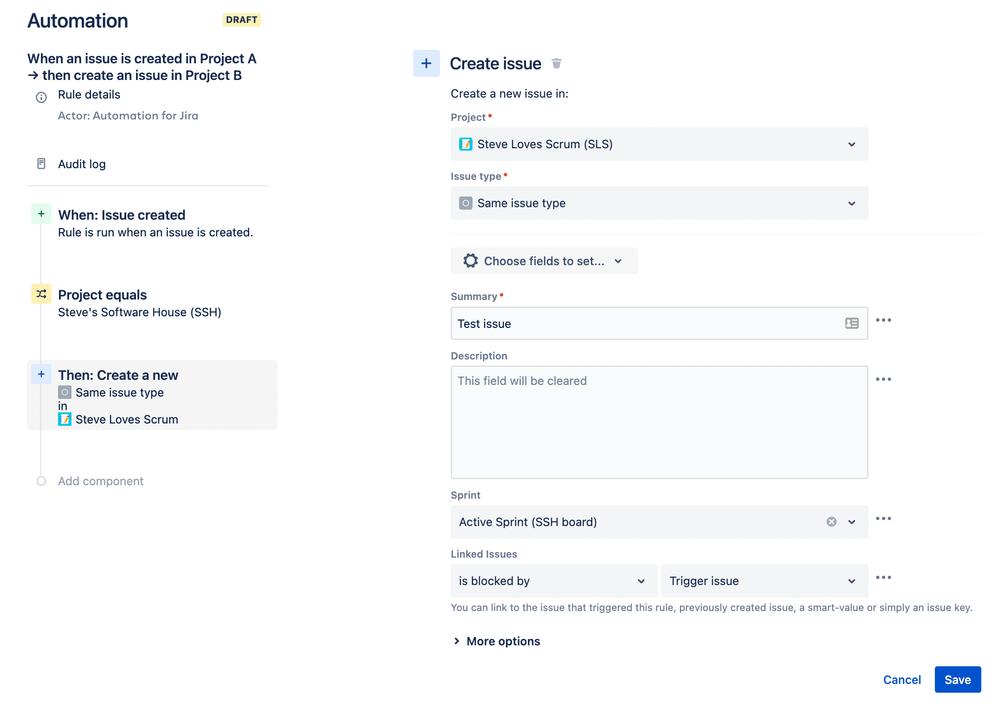998x717 pixels.
Task: Open the link type dropdown is blocked by
Action: [554, 581]
